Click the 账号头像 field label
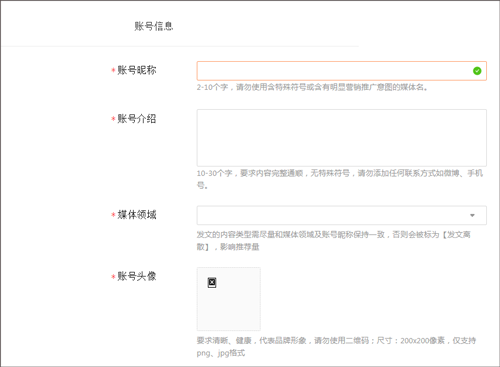 (x=137, y=276)
